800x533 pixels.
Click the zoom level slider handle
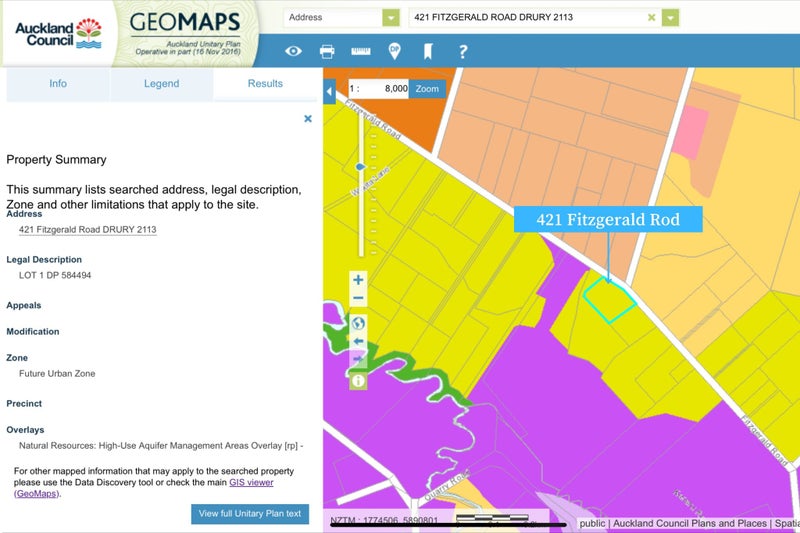click(x=360, y=167)
